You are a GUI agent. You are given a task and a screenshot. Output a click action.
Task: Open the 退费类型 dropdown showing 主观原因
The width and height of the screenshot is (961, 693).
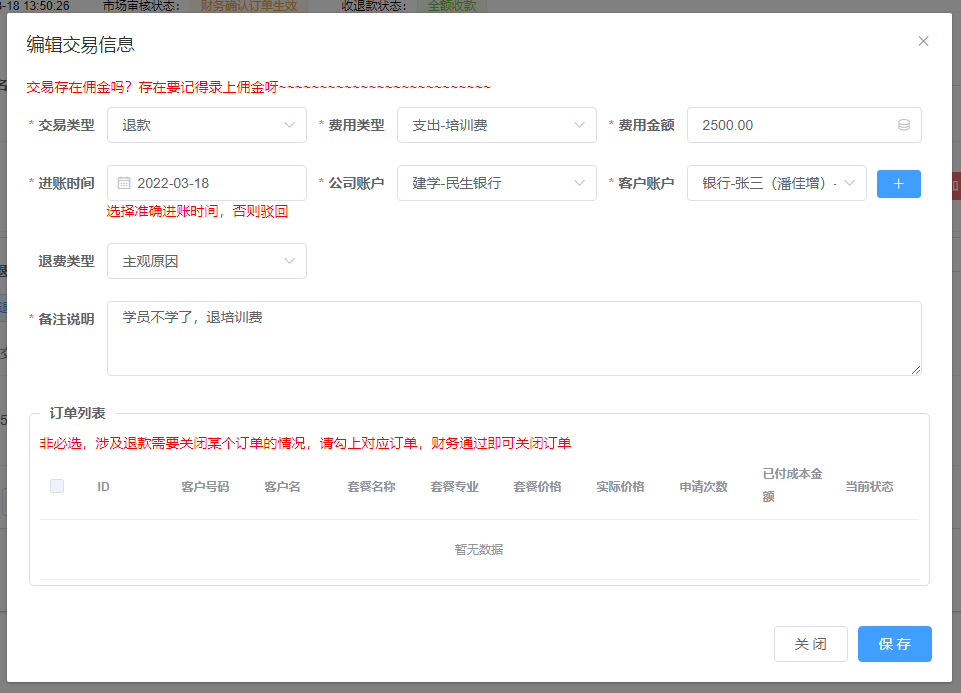point(206,261)
